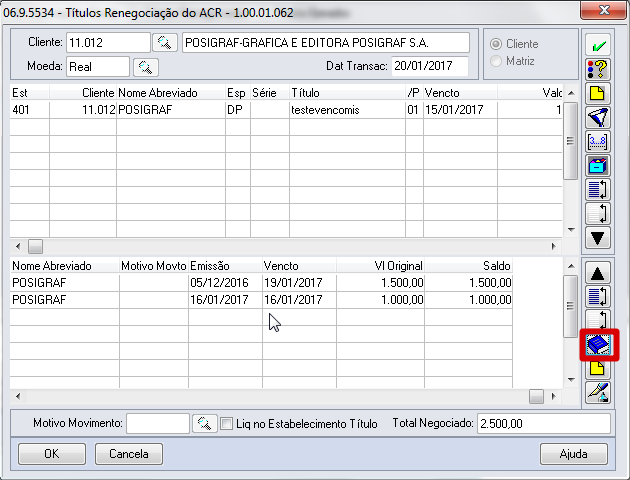The image size is (630, 480).
Task: Click upper grid vertical scrollbar thumb
Action: coord(571,141)
